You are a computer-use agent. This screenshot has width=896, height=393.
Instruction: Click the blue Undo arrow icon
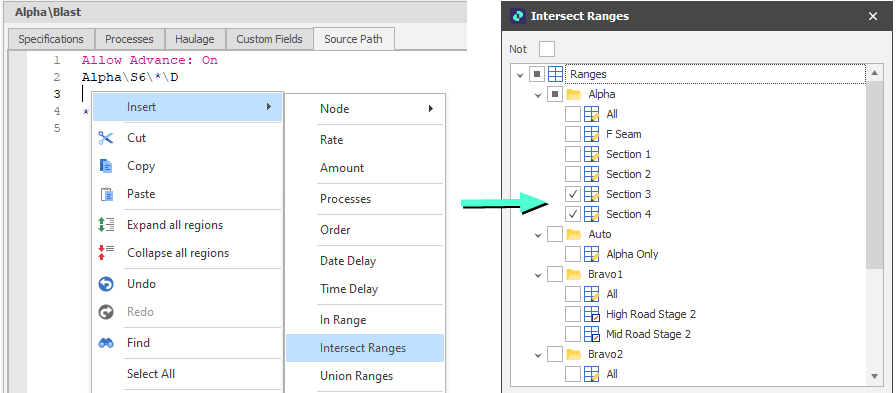(106, 284)
